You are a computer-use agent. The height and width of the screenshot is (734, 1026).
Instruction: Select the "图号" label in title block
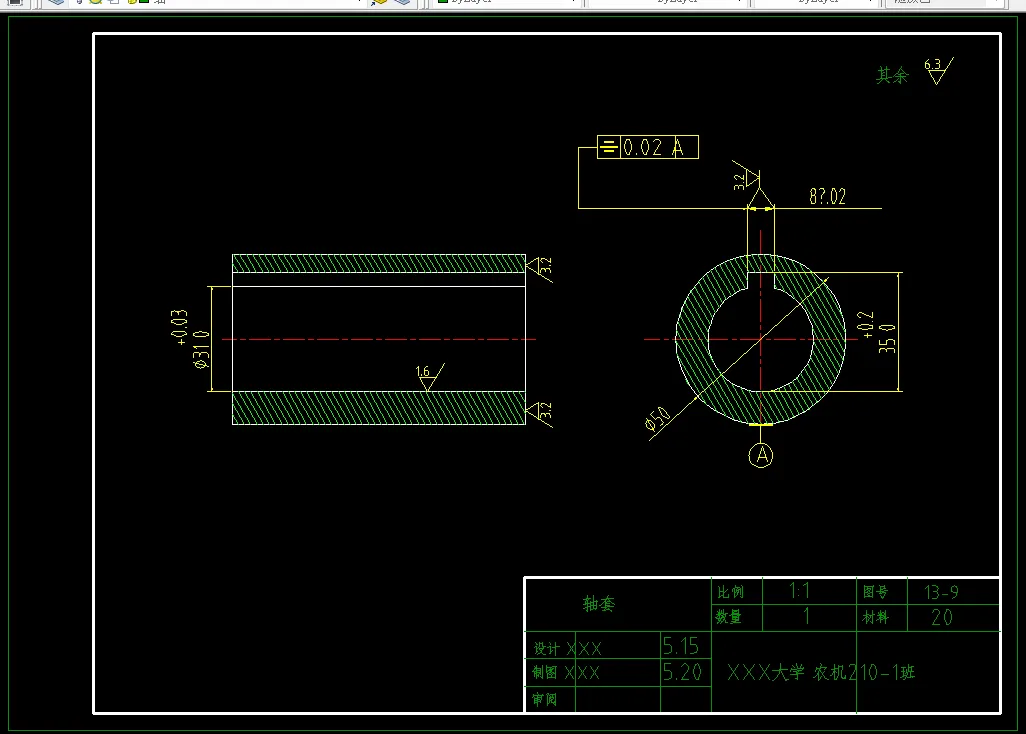click(876, 592)
